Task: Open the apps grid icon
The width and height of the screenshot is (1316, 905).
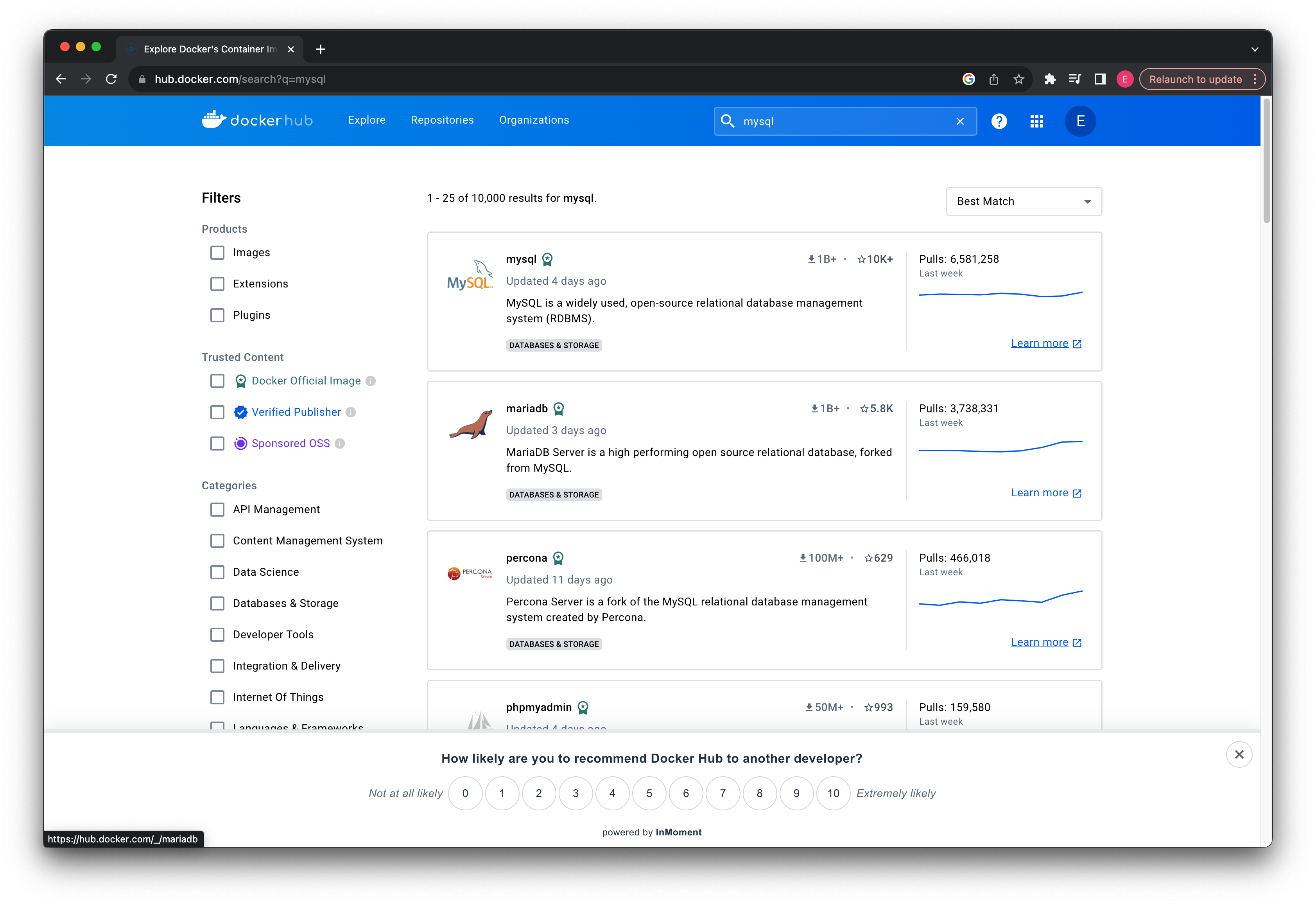Action: pos(1036,121)
